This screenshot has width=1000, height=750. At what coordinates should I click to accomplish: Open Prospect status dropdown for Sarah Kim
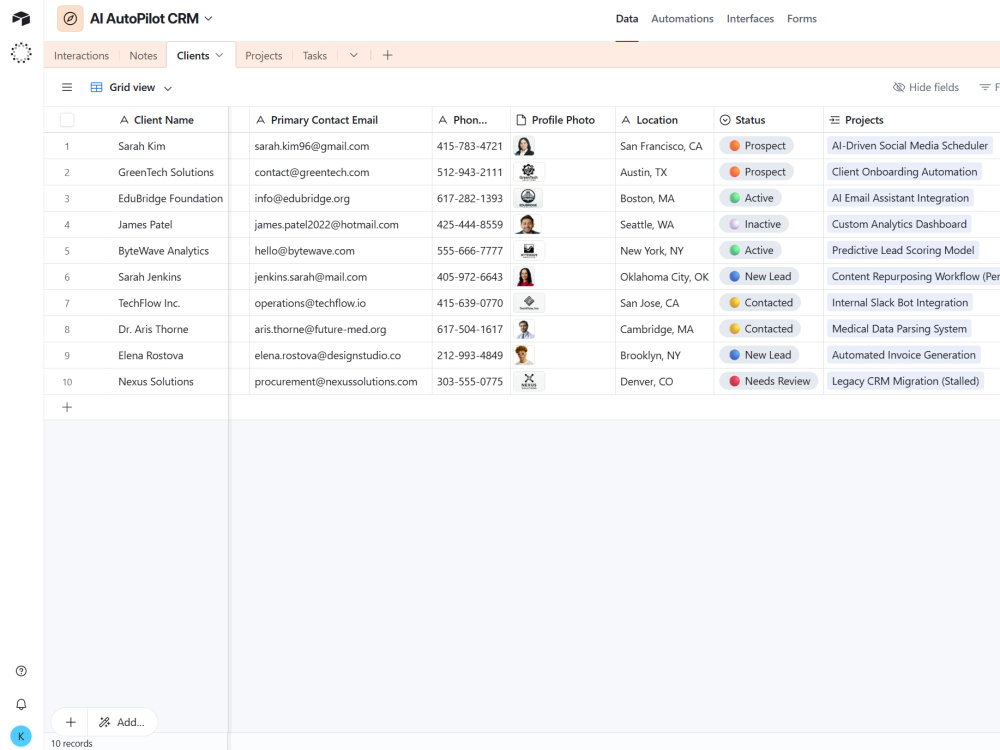pos(757,146)
